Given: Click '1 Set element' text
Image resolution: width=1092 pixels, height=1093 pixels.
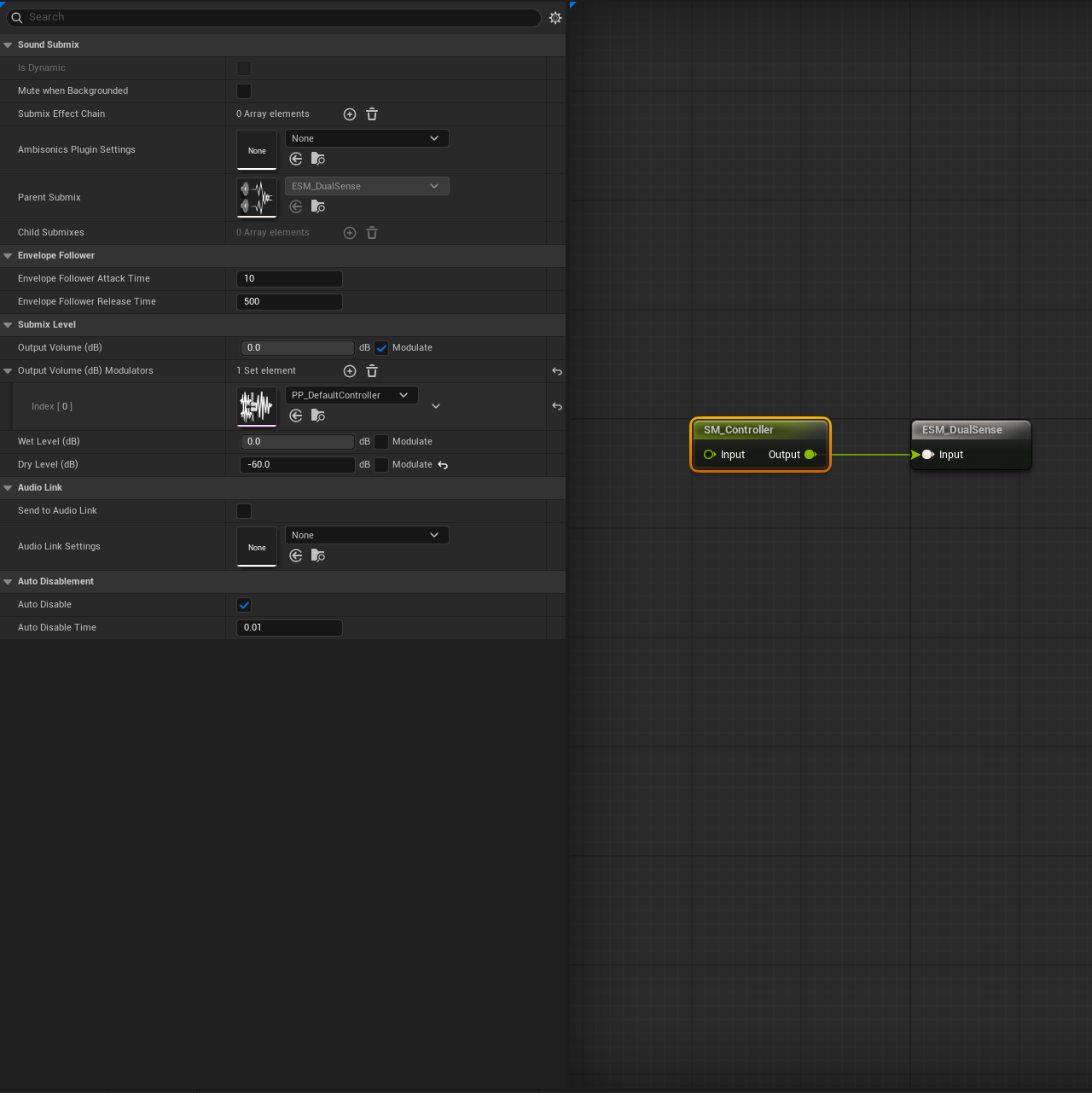Looking at the screenshot, I should (266, 371).
